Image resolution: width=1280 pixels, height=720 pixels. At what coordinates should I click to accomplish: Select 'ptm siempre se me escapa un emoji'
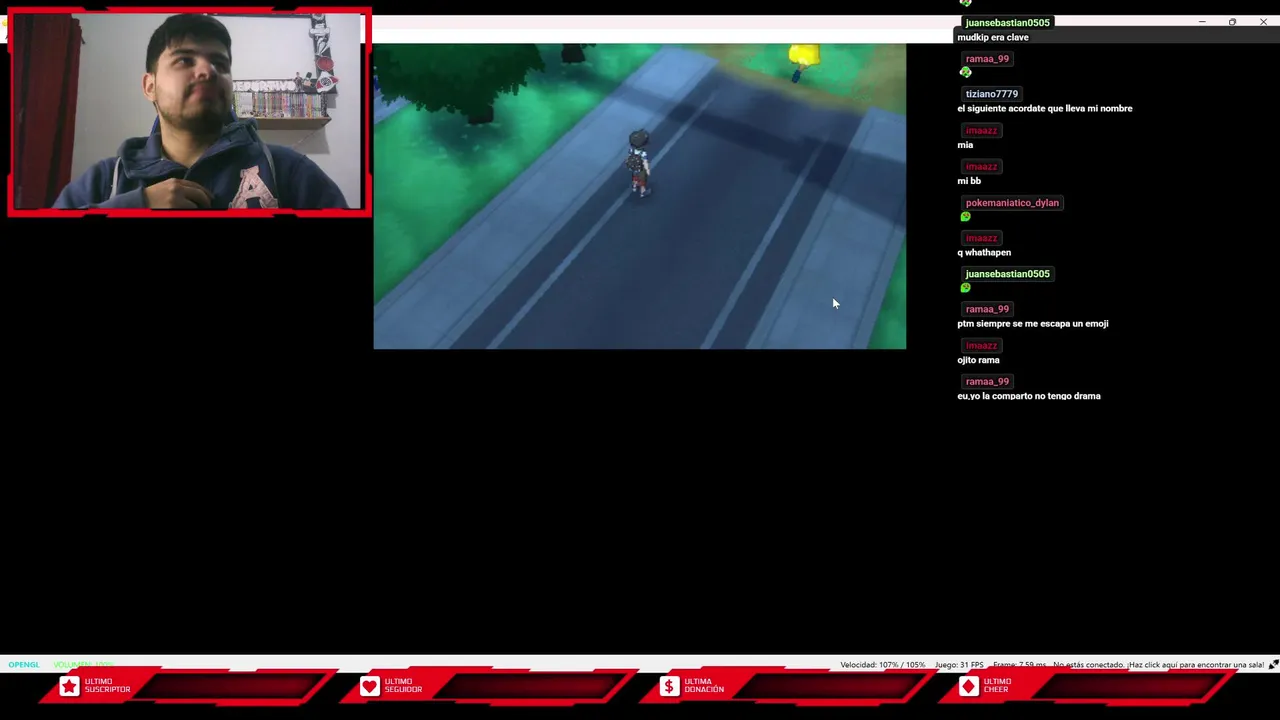pyautogui.click(x=1033, y=324)
